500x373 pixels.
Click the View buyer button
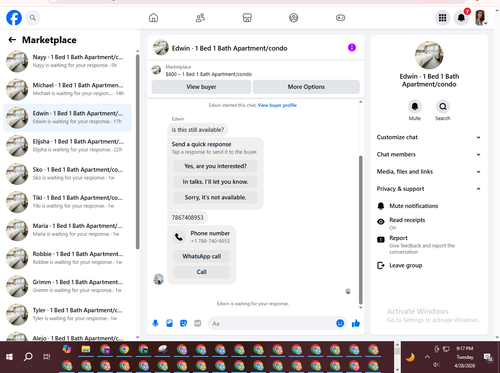[x=201, y=87]
